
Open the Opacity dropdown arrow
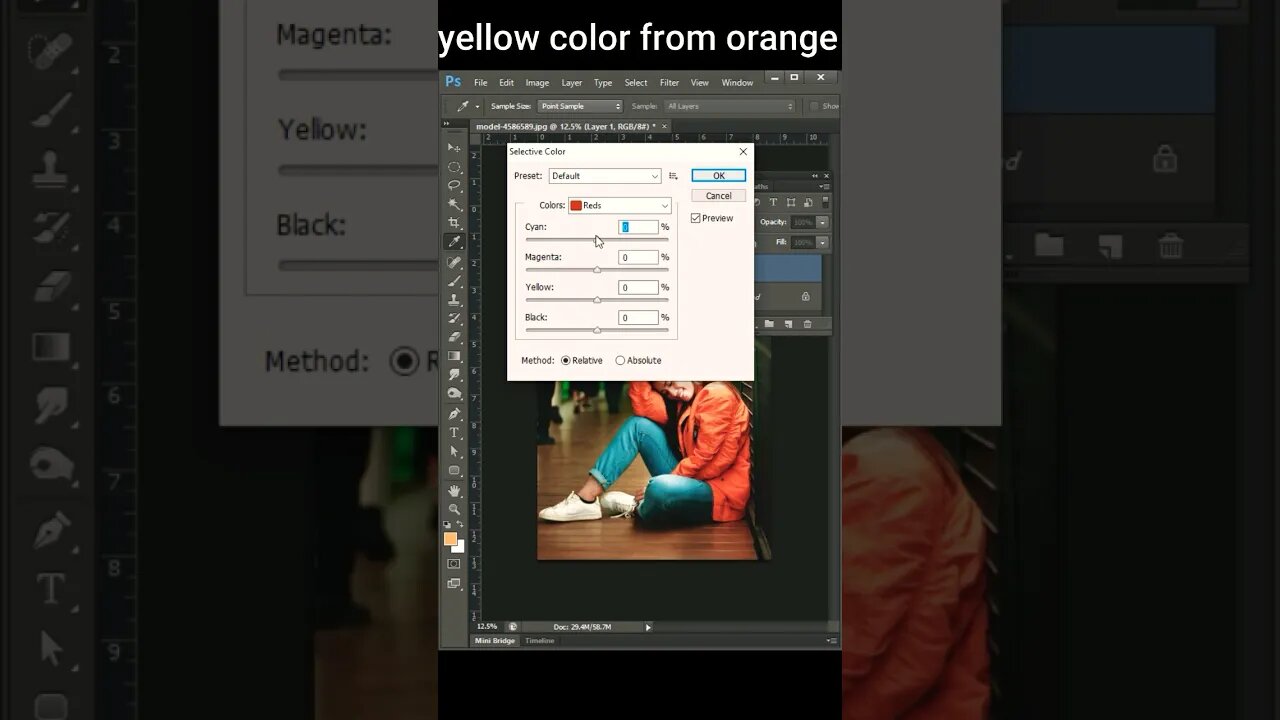[823, 222]
